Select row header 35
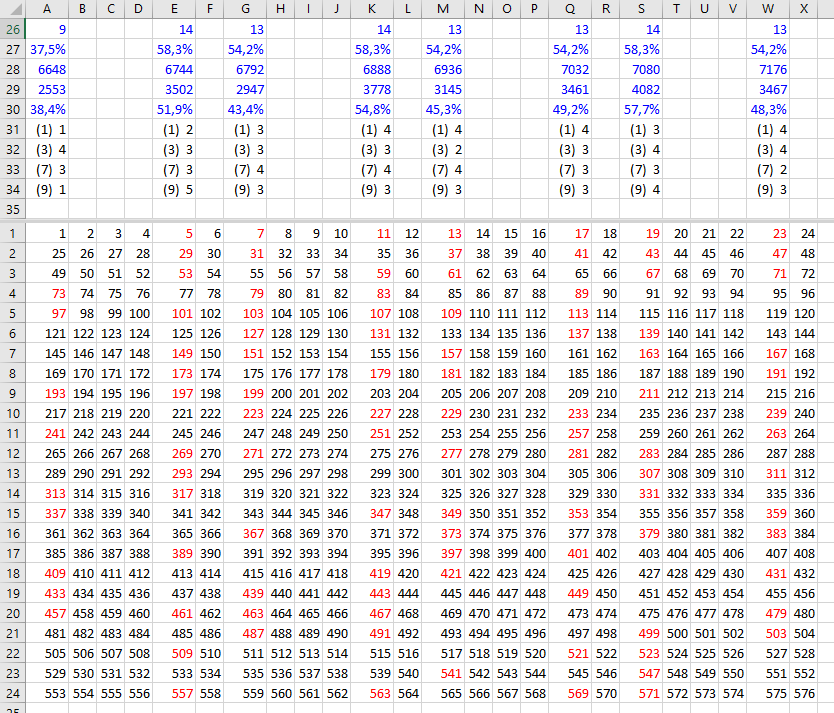The width and height of the screenshot is (834, 713). point(13,209)
